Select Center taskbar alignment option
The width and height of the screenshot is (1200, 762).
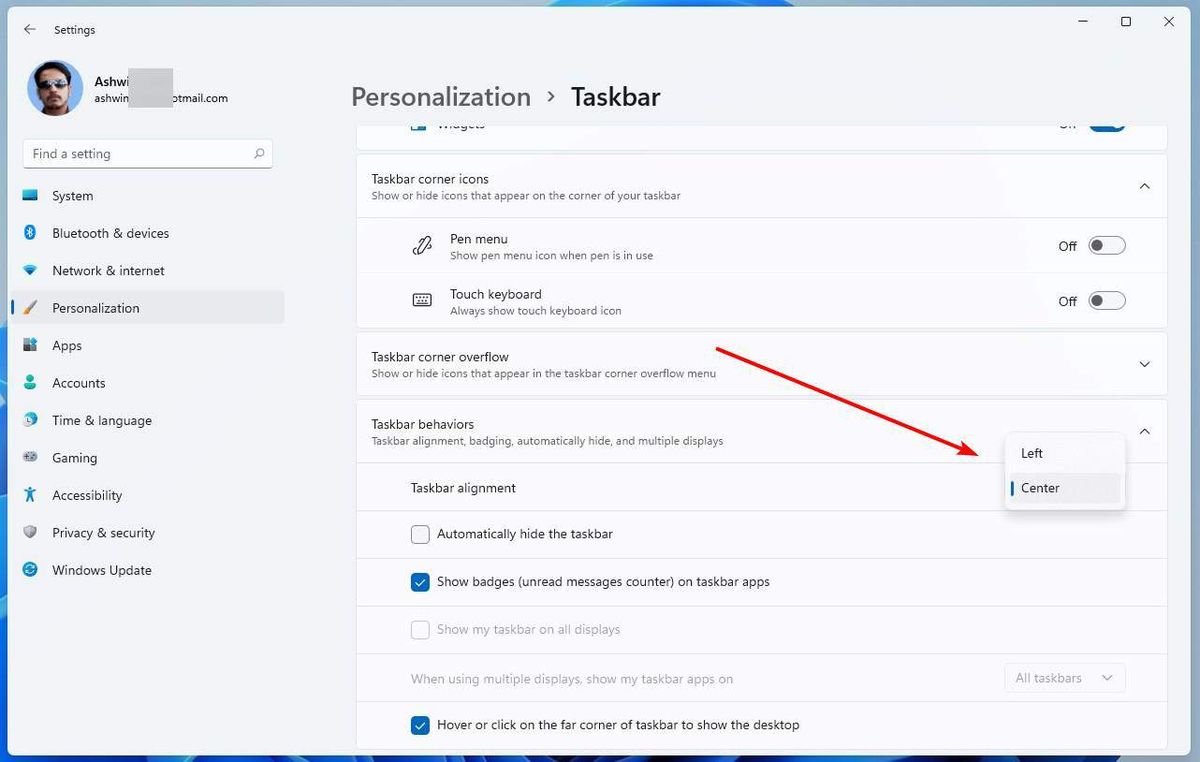[1065, 488]
